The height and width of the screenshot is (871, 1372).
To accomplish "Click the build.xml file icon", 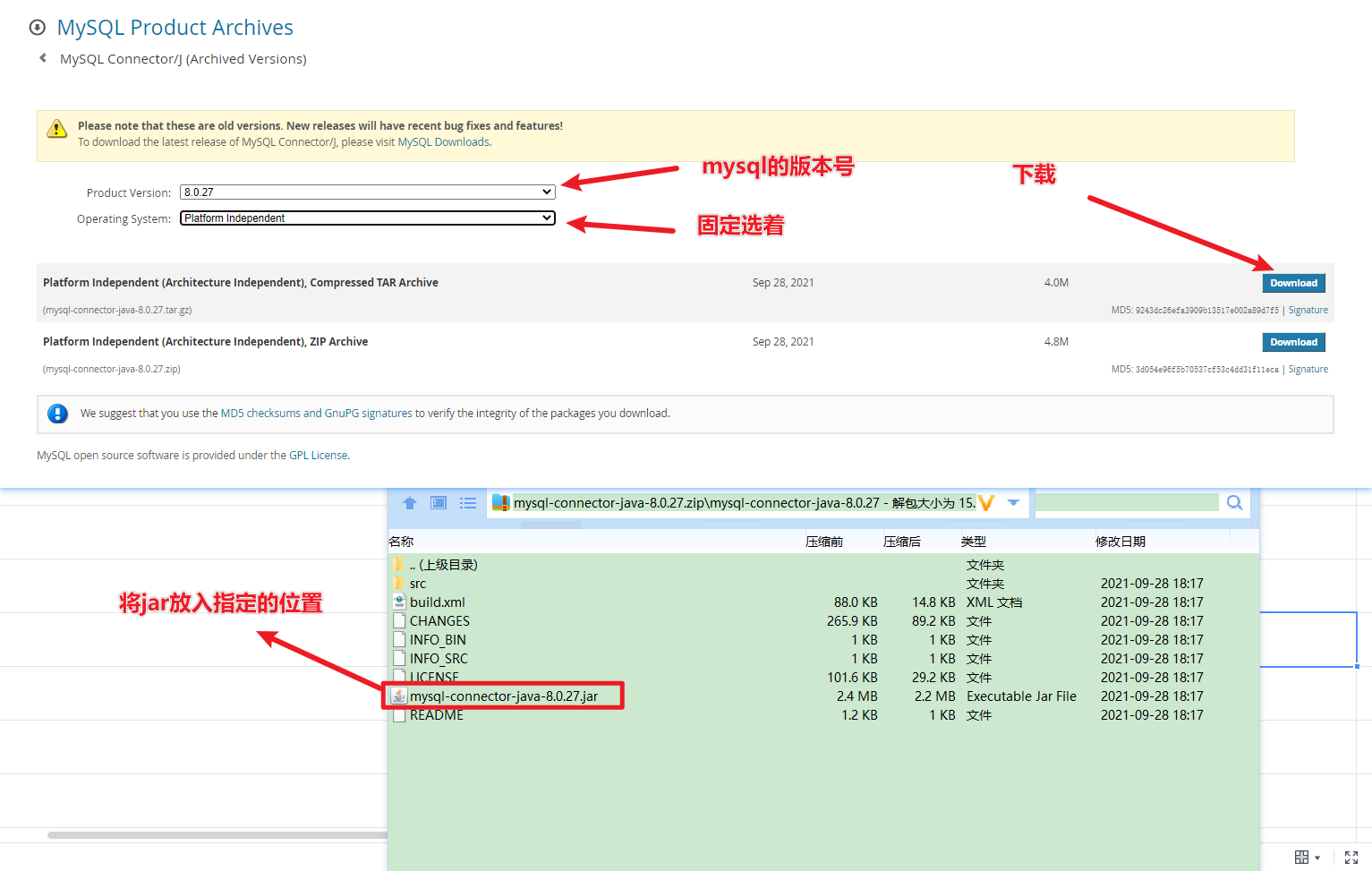I will click(399, 602).
